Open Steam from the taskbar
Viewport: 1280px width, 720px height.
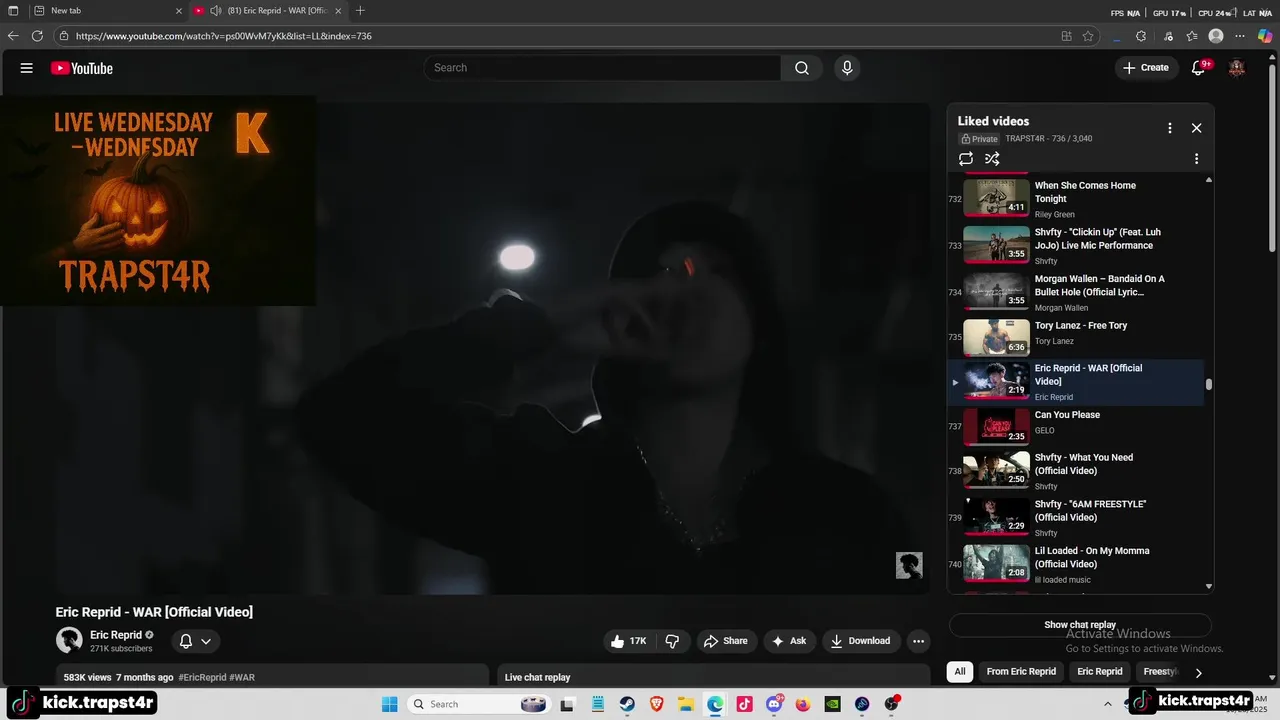pos(627,704)
